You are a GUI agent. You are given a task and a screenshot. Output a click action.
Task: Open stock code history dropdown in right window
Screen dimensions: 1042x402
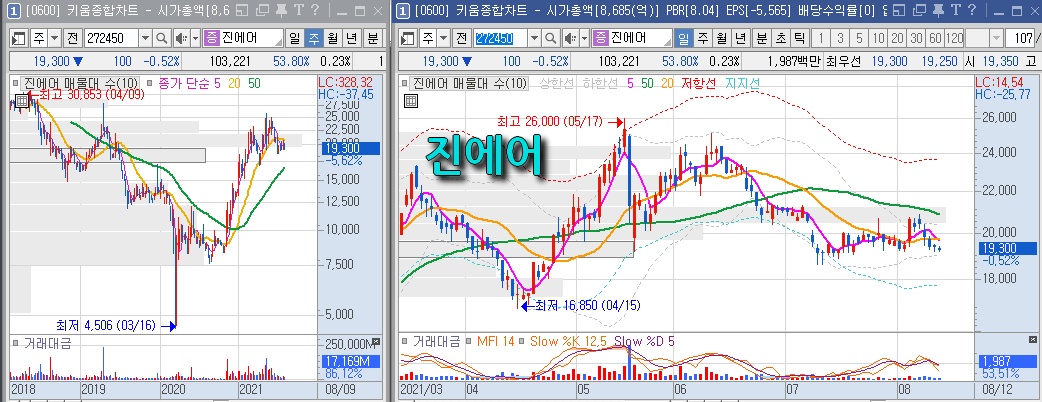[536, 38]
